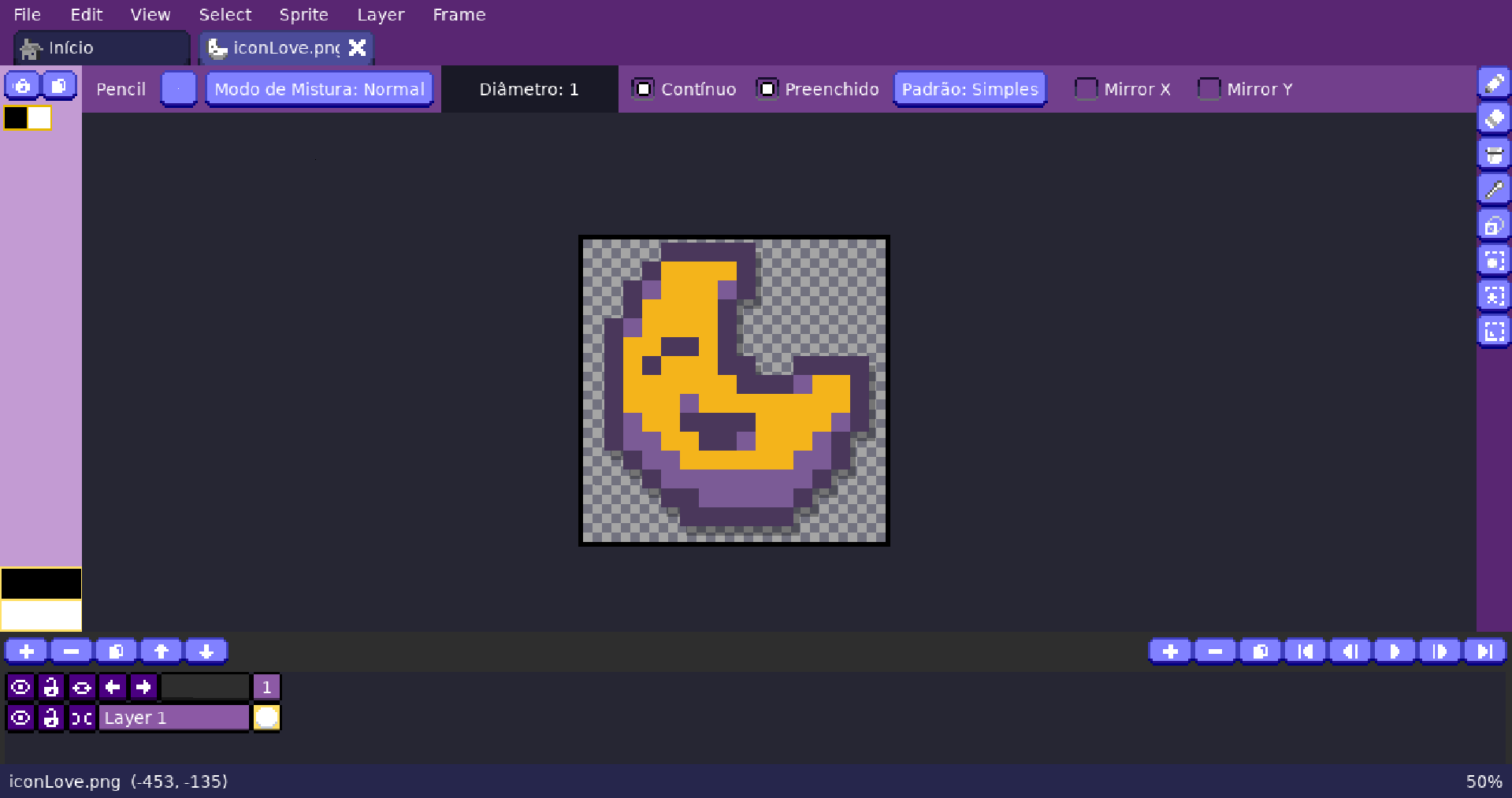This screenshot has width=1512, height=798.
Task: Switch to the Início tab
Action: [x=102, y=48]
